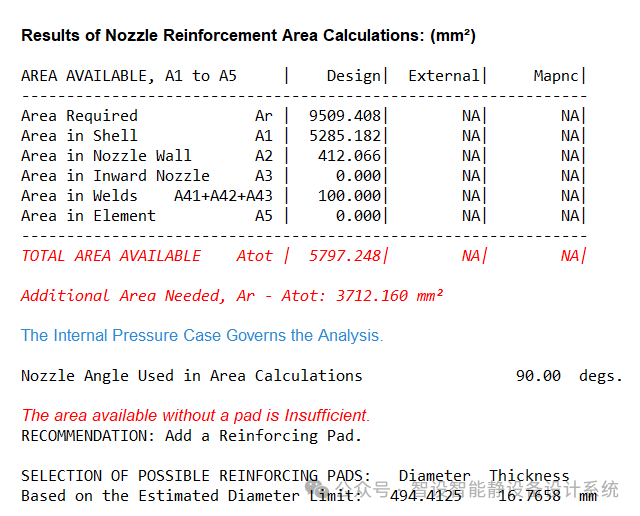Select the 'Area in Welds' label
640x516 pixels.
pos(79,196)
